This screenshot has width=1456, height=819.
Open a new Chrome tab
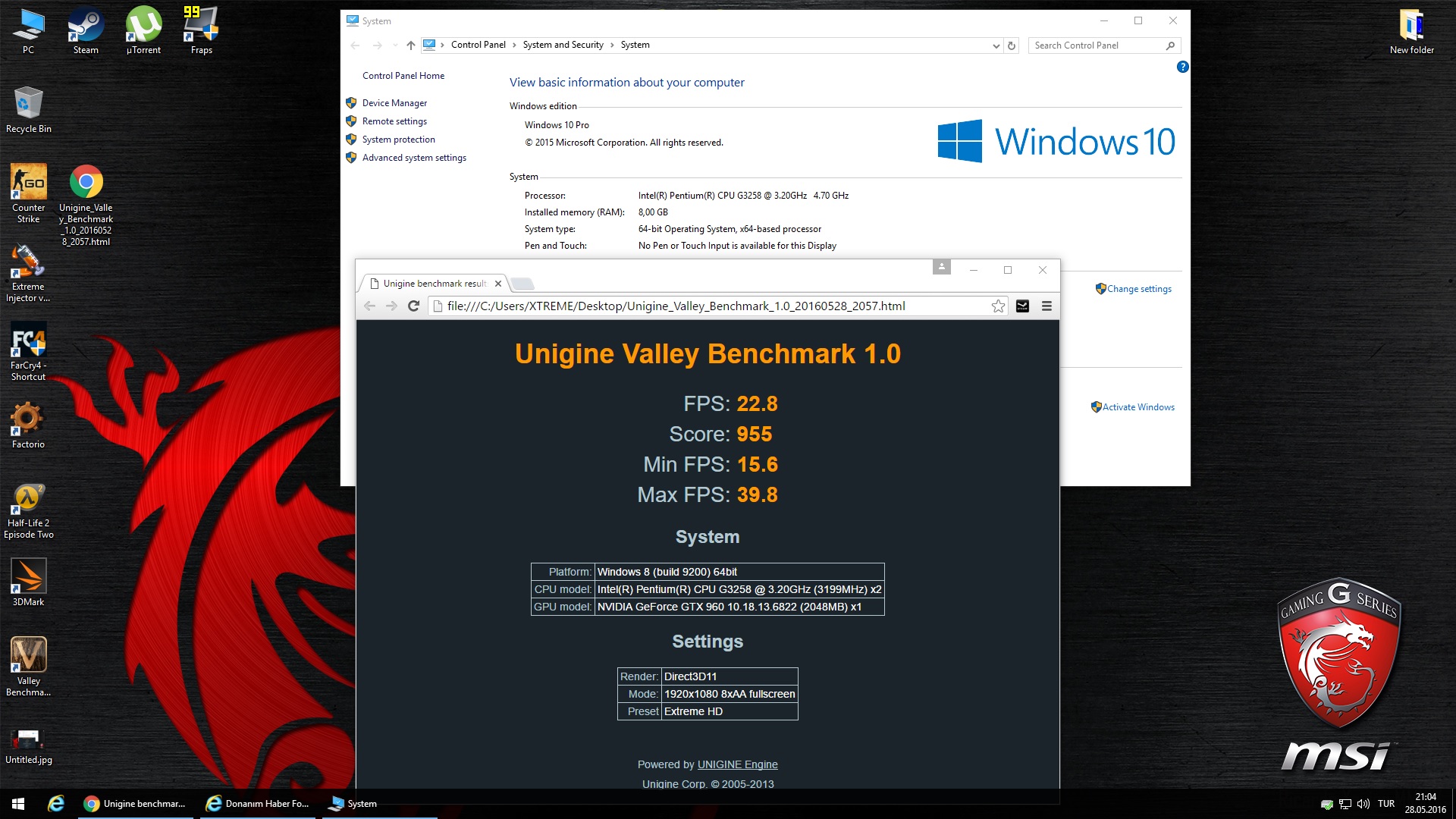point(522,284)
